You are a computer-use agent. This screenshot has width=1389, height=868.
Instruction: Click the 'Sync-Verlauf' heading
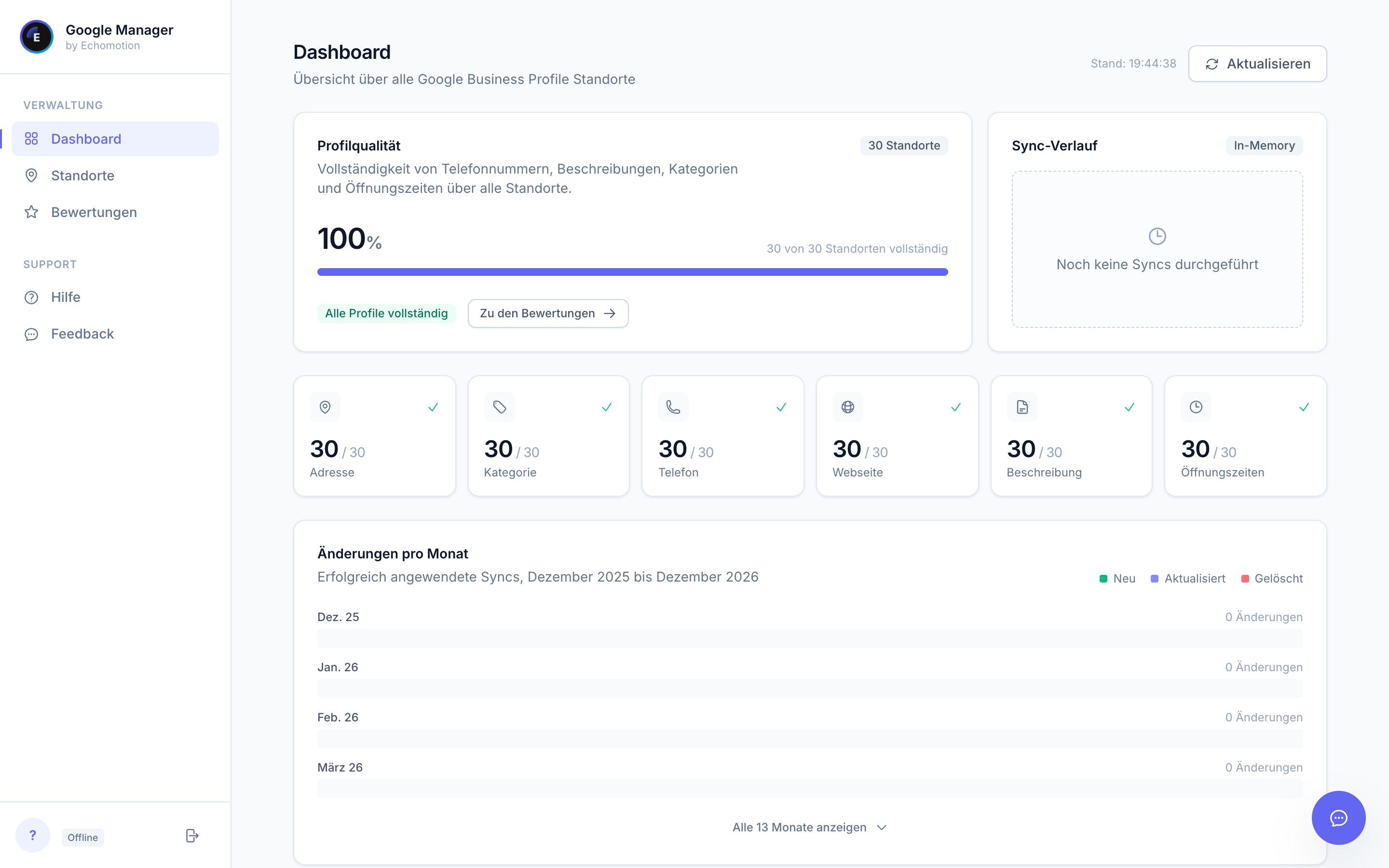tap(1054, 146)
